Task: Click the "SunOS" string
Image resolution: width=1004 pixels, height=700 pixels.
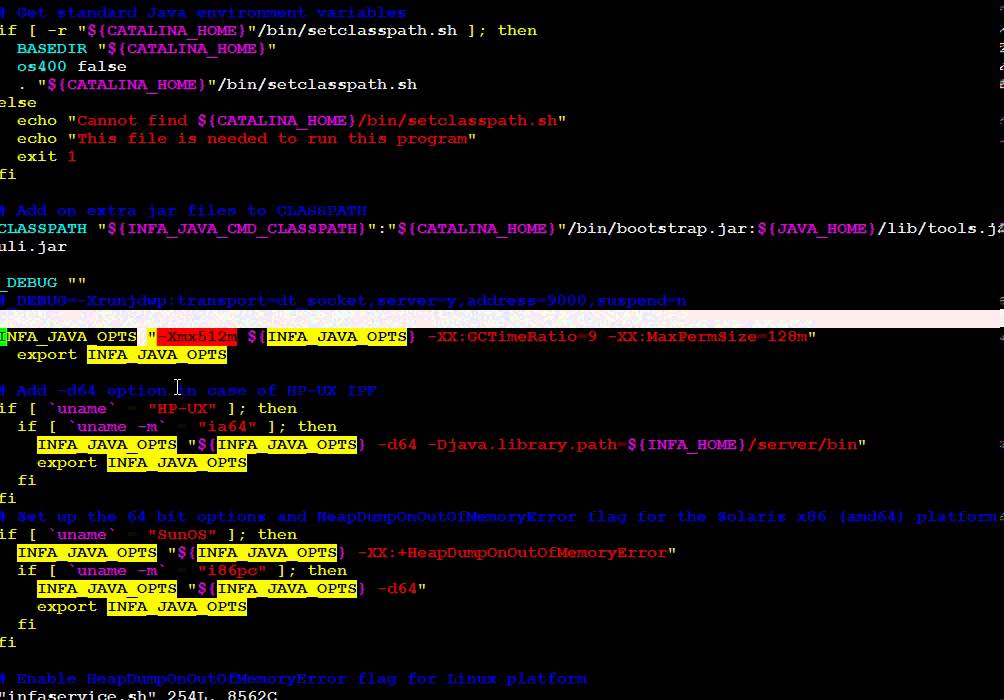Action: (182, 535)
